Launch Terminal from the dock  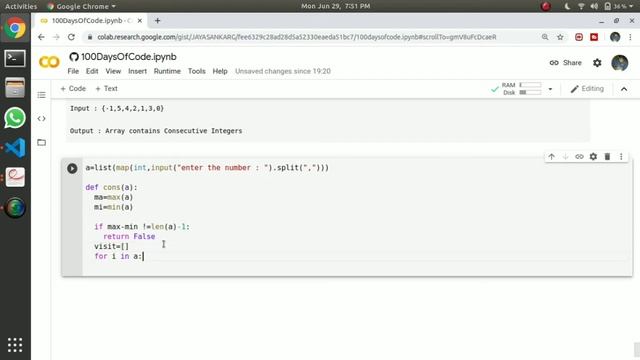pyautogui.click(x=15, y=58)
